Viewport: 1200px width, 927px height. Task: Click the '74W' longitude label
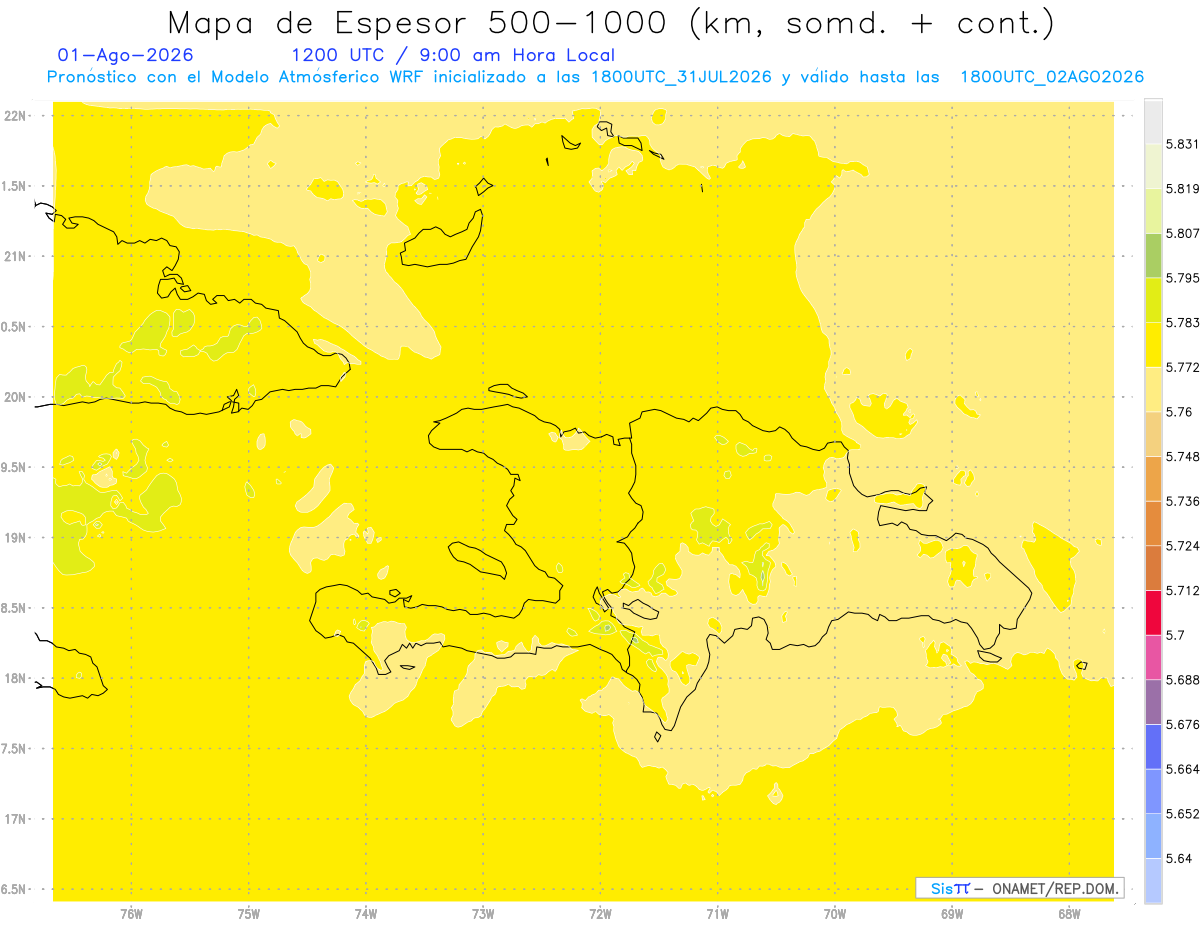[366, 914]
